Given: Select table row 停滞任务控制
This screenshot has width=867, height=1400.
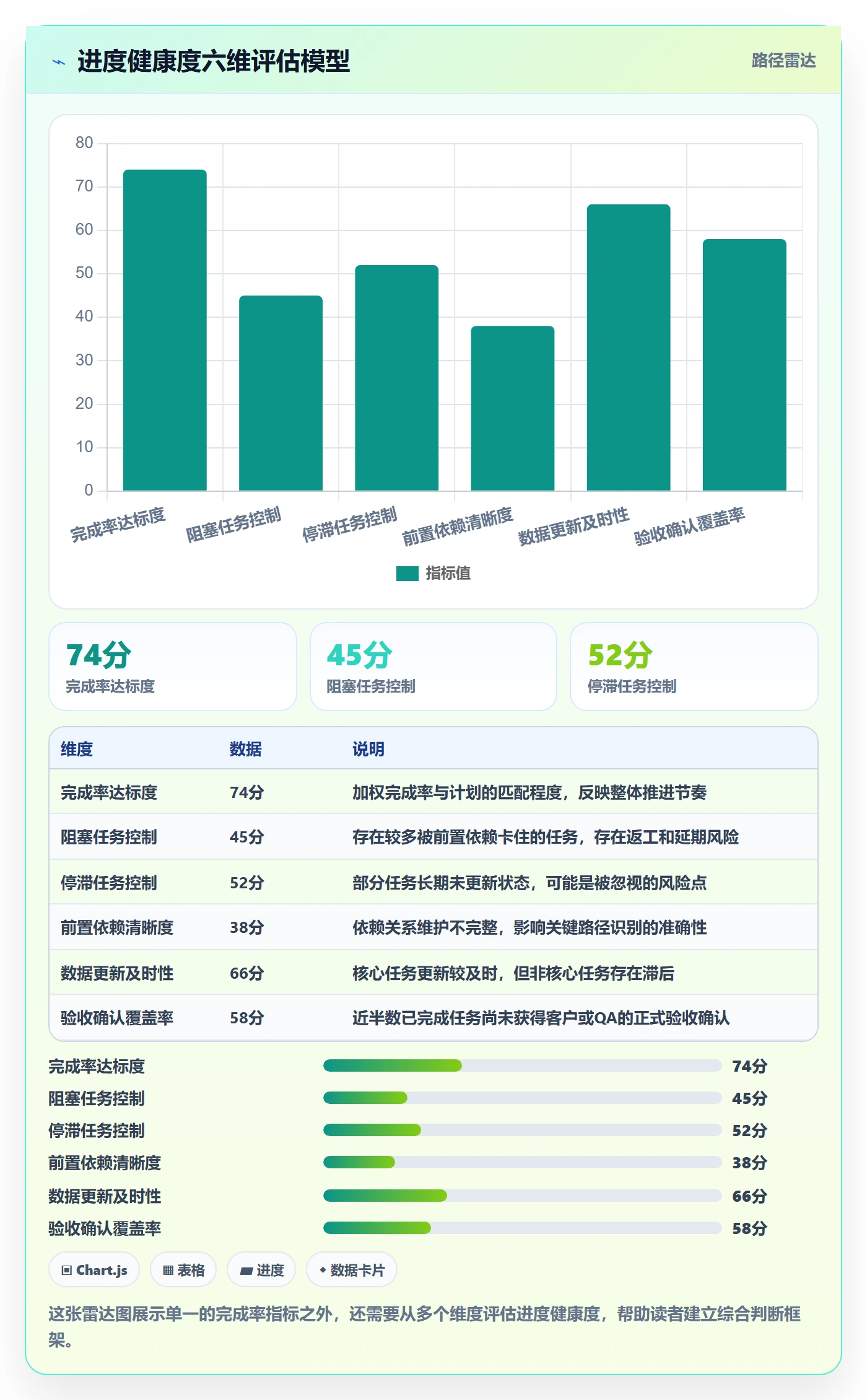Looking at the screenshot, I should coord(434,882).
